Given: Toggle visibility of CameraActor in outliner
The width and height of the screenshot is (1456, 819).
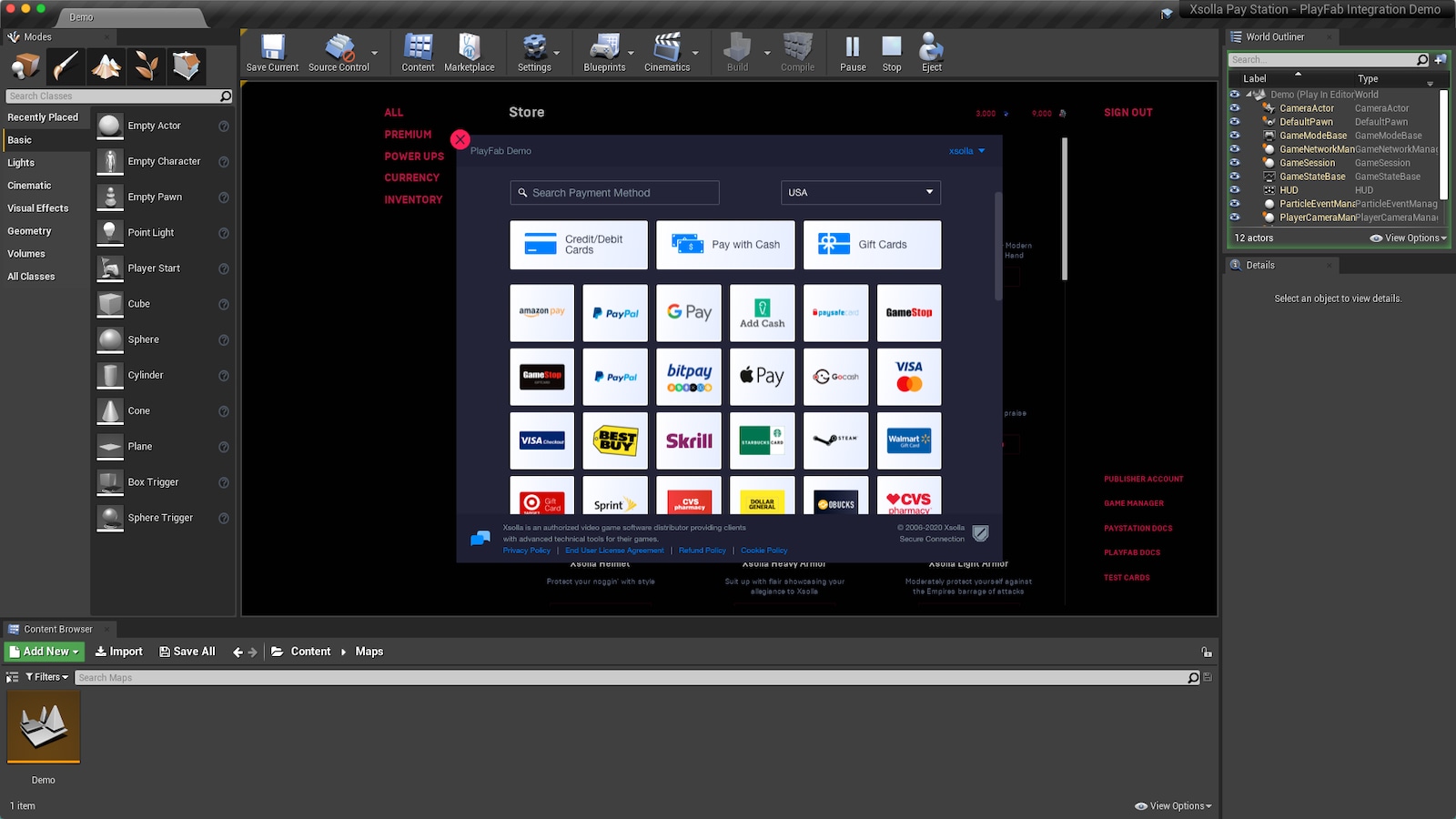Looking at the screenshot, I should click(1235, 108).
